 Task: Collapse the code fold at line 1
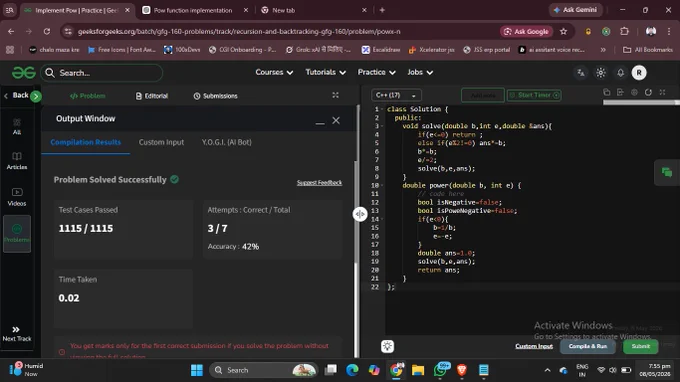pos(382,109)
